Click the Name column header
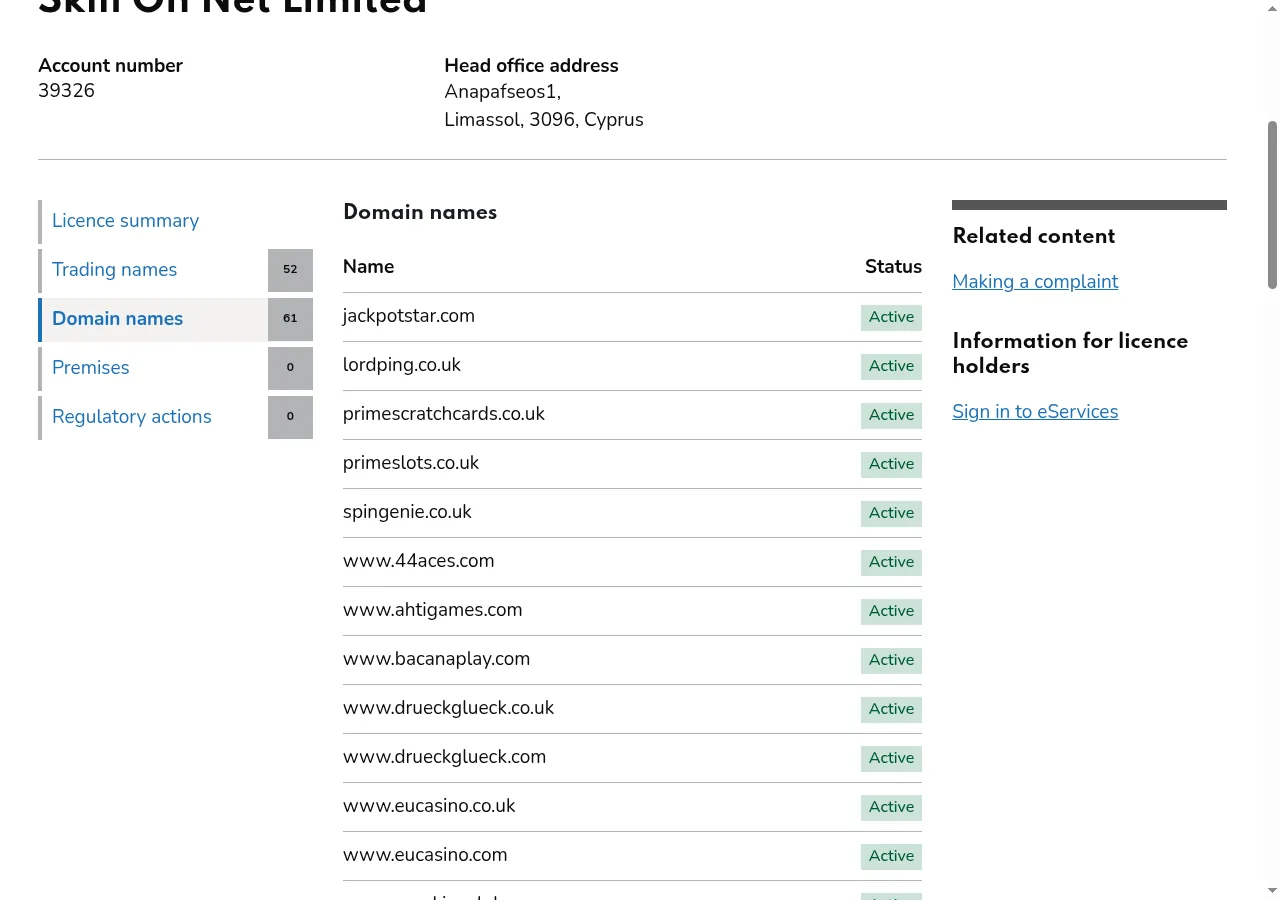 coord(368,267)
